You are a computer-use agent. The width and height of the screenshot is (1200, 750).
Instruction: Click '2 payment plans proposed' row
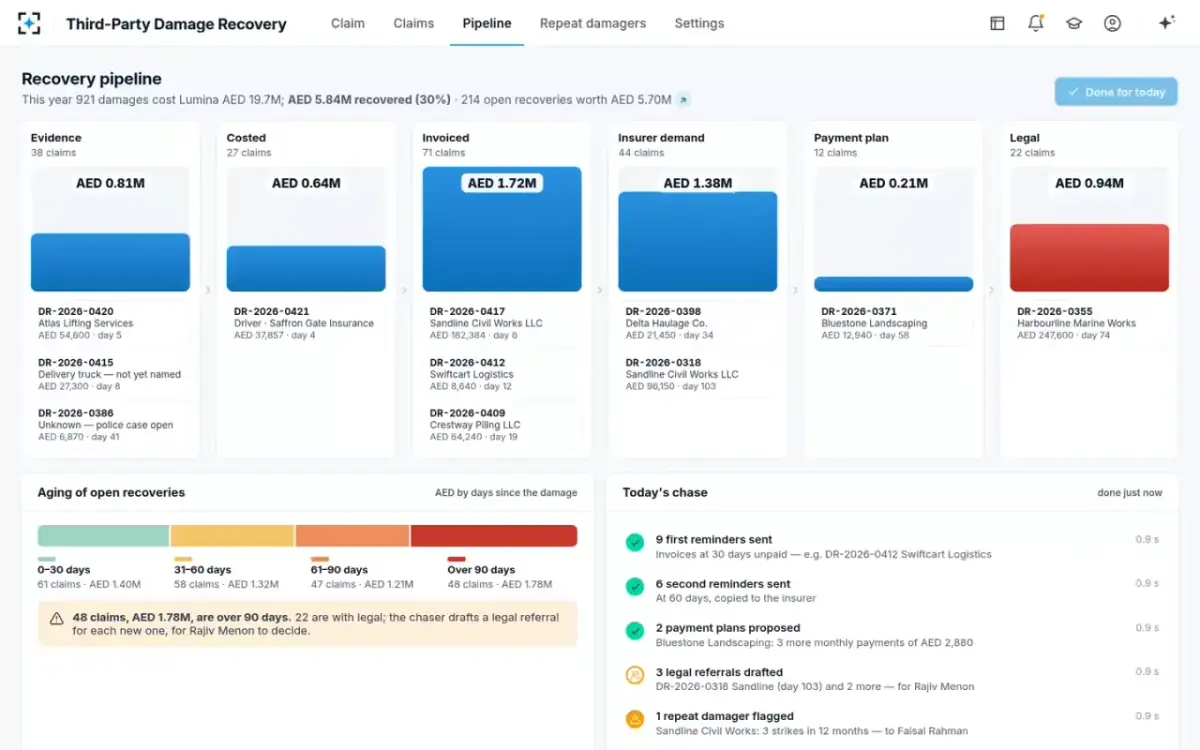[x=892, y=635]
